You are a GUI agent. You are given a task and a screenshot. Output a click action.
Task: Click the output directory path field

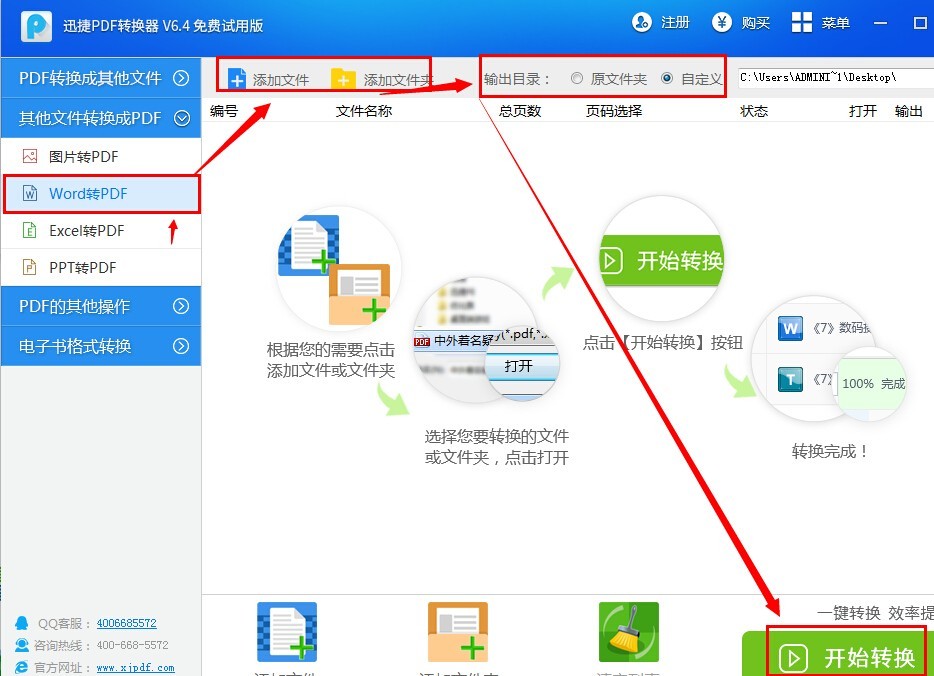[x=835, y=77]
